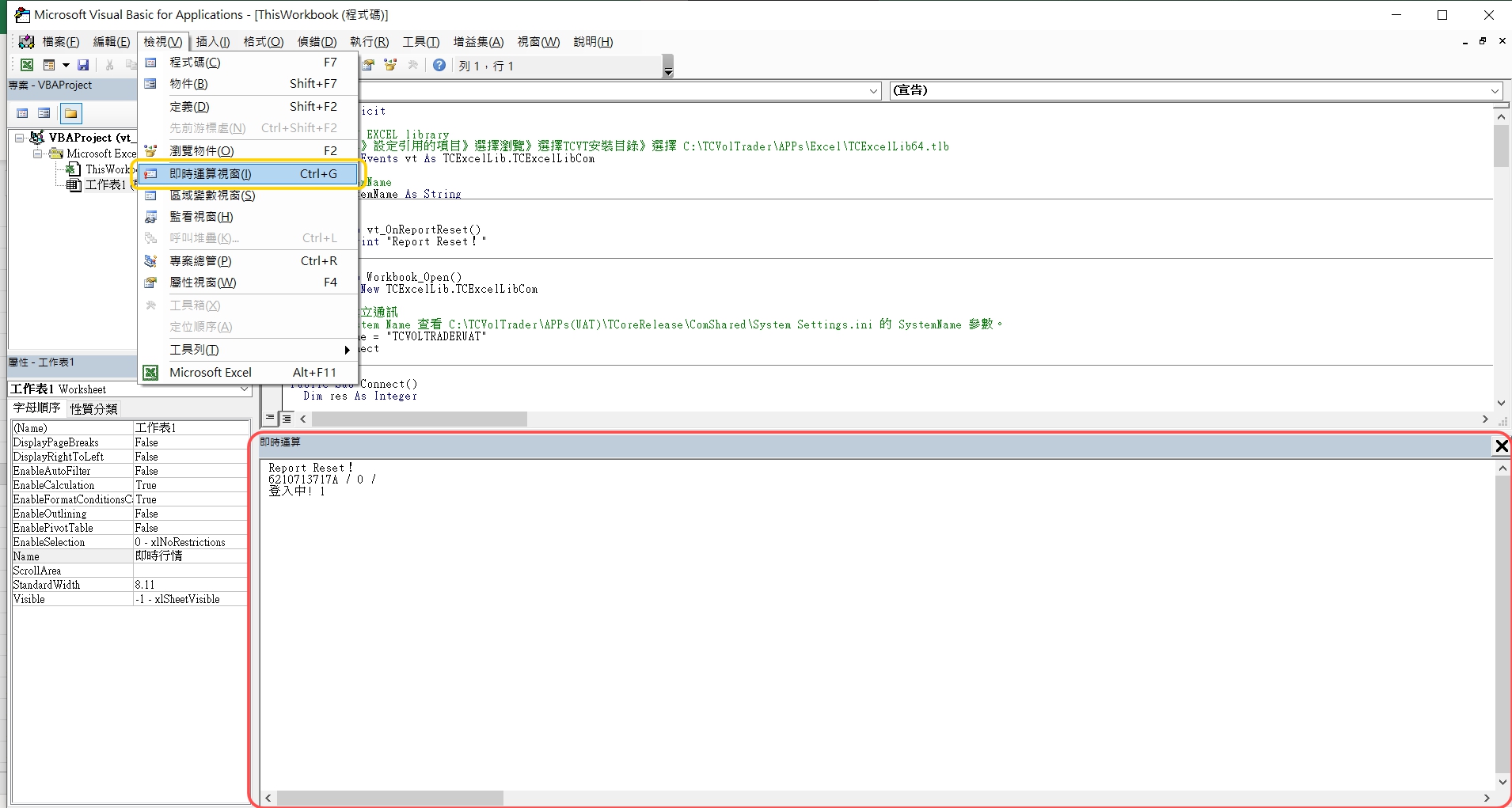The width and height of the screenshot is (1512, 808).
Task: Open the 增益集(A) menu
Action: pos(478,41)
